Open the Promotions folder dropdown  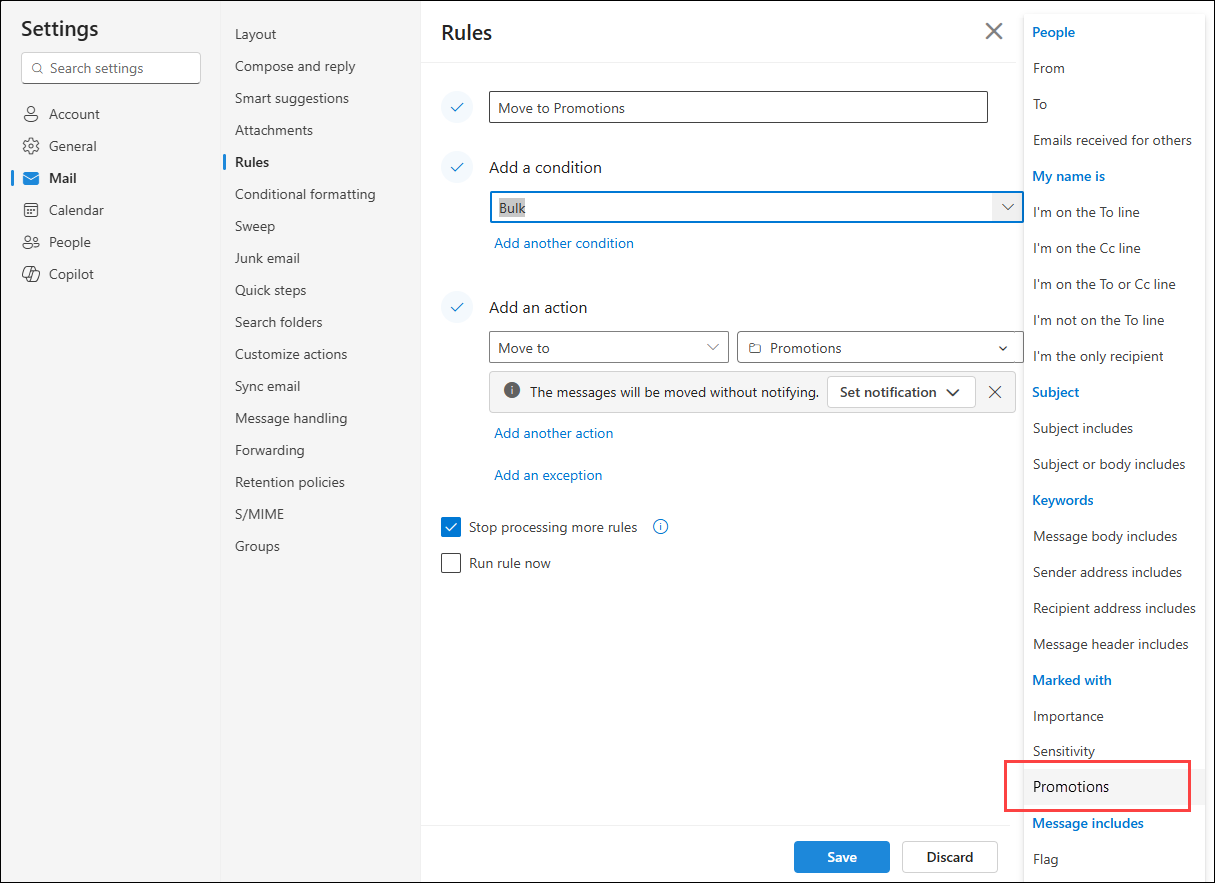tap(880, 348)
